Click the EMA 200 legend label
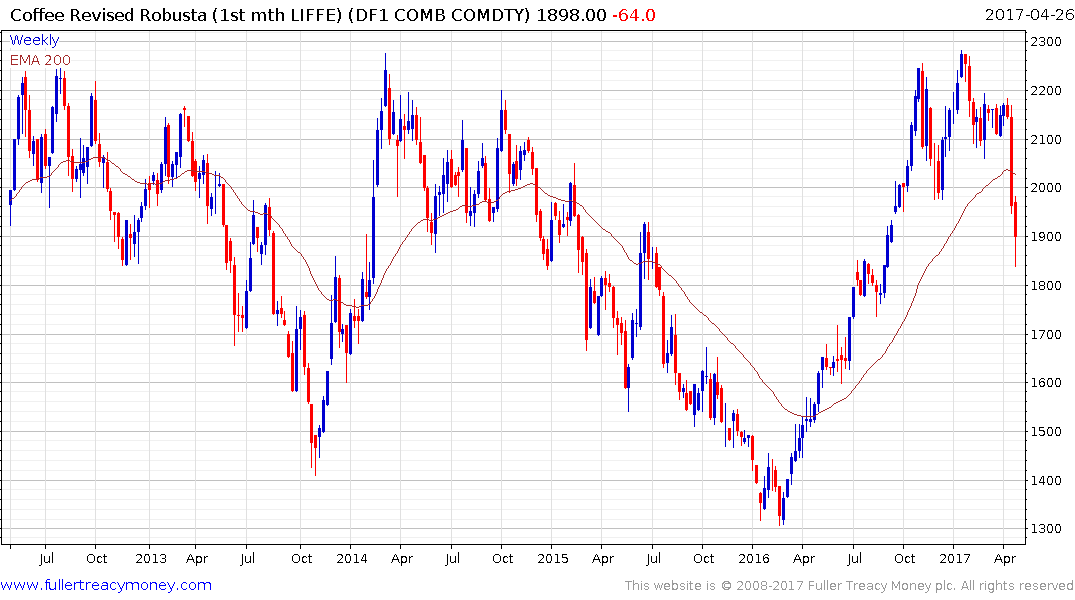The height and width of the screenshot is (600, 1075). coord(40,60)
